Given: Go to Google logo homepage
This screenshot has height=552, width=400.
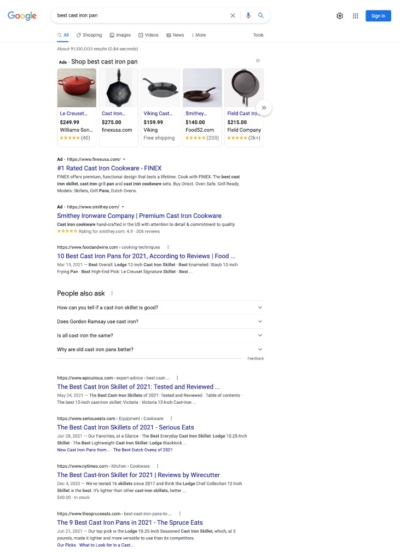Looking at the screenshot, I should coord(22,16).
